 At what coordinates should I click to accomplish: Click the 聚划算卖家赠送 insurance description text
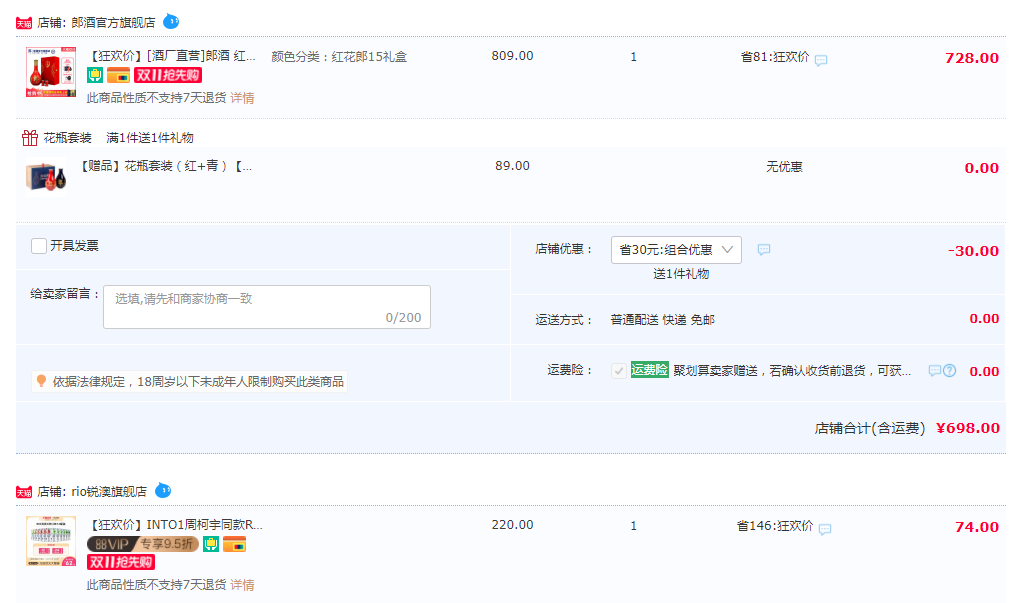792,371
